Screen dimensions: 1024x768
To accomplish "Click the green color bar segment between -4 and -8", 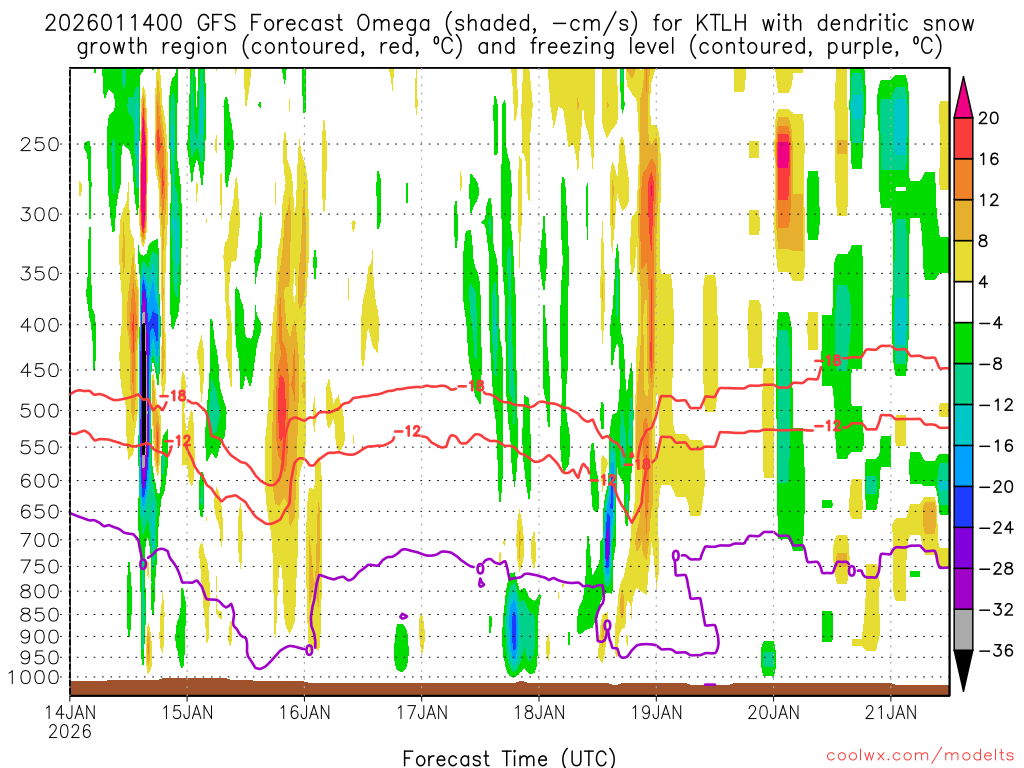I will pos(963,344).
